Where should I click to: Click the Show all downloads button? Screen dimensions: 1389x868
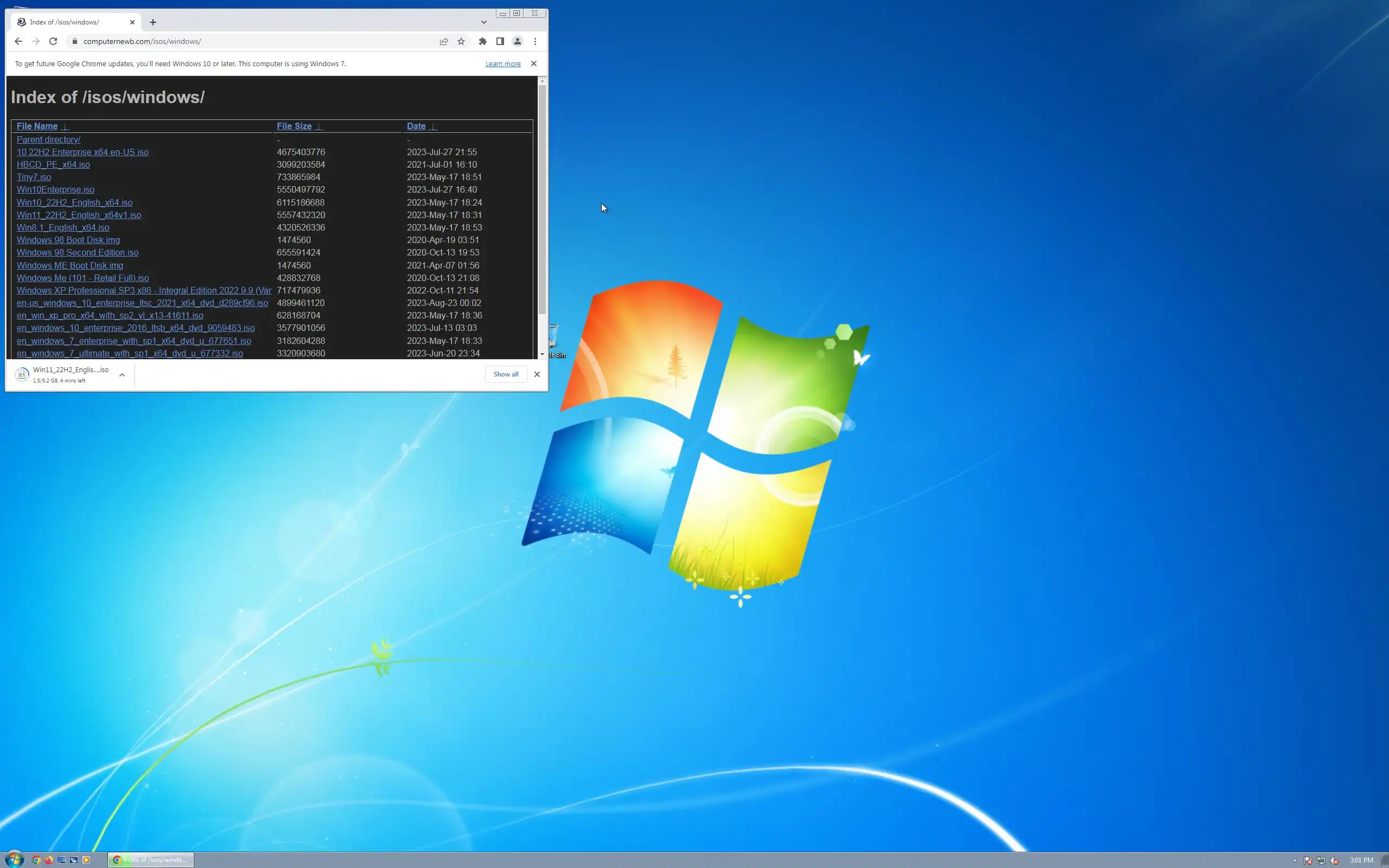tap(506, 374)
